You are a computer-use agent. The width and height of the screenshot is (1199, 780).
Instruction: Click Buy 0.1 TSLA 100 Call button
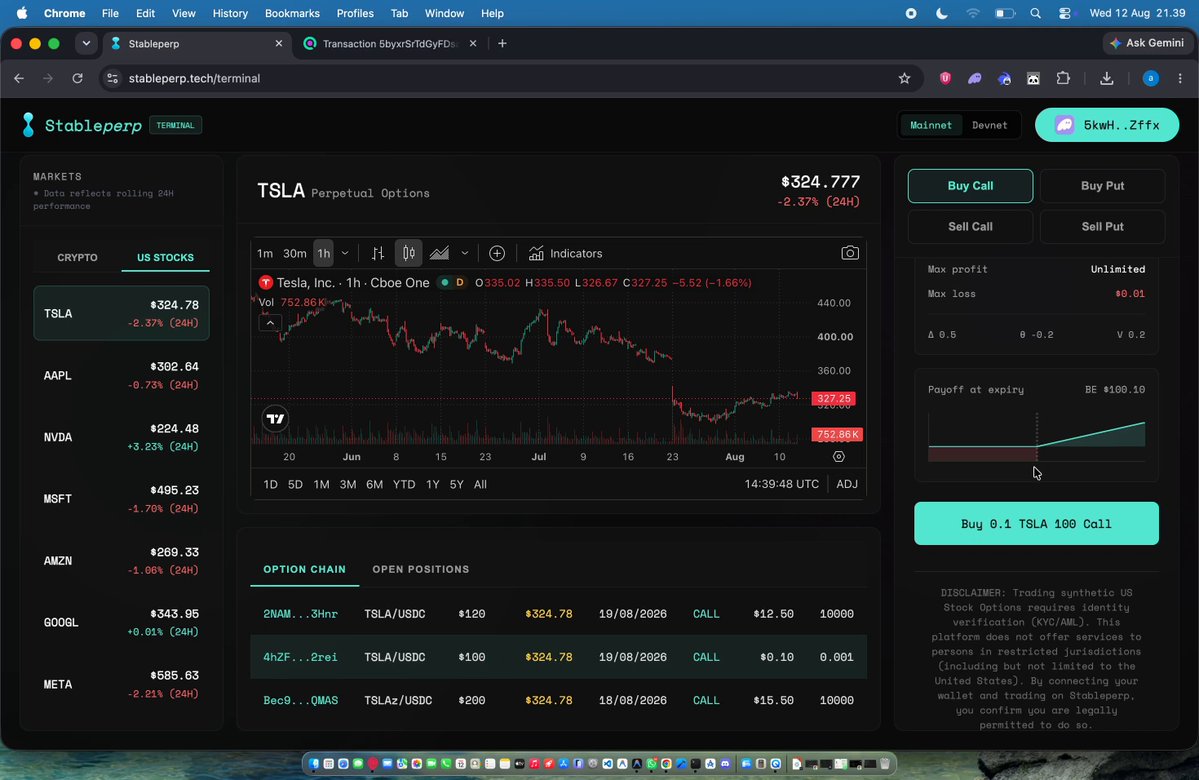(x=1036, y=524)
